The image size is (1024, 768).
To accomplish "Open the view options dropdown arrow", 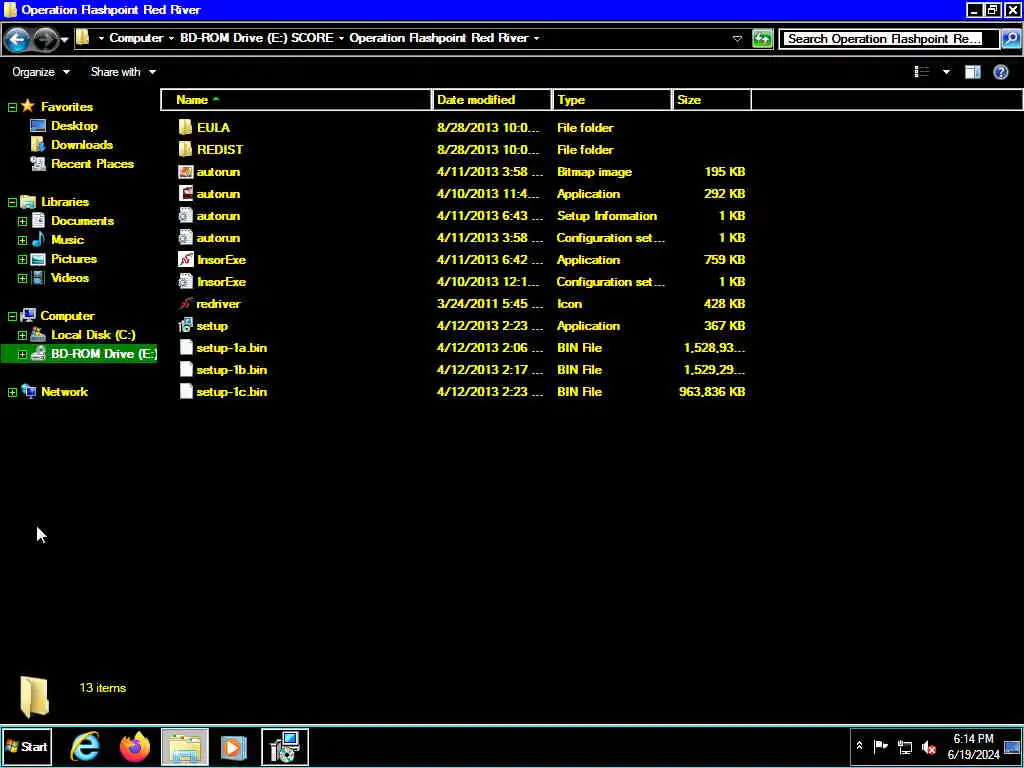I will (x=946, y=72).
